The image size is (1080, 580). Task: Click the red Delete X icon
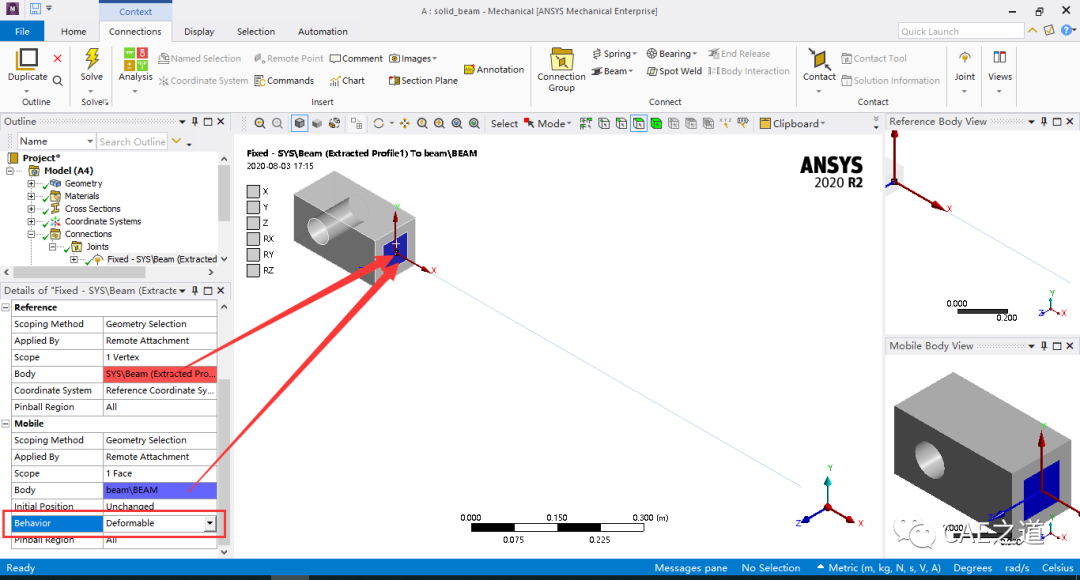(x=57, y=59)
